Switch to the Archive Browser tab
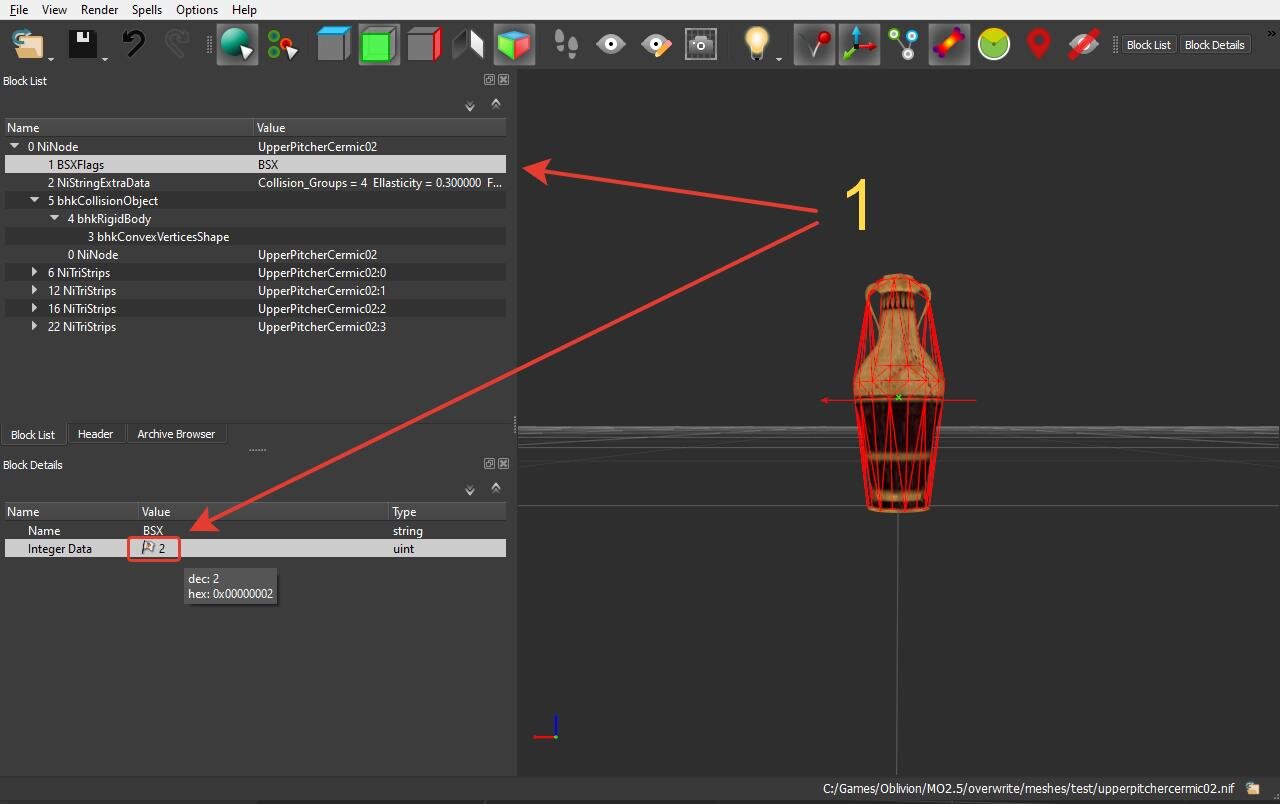1280x804 pixels. [176, 434]
